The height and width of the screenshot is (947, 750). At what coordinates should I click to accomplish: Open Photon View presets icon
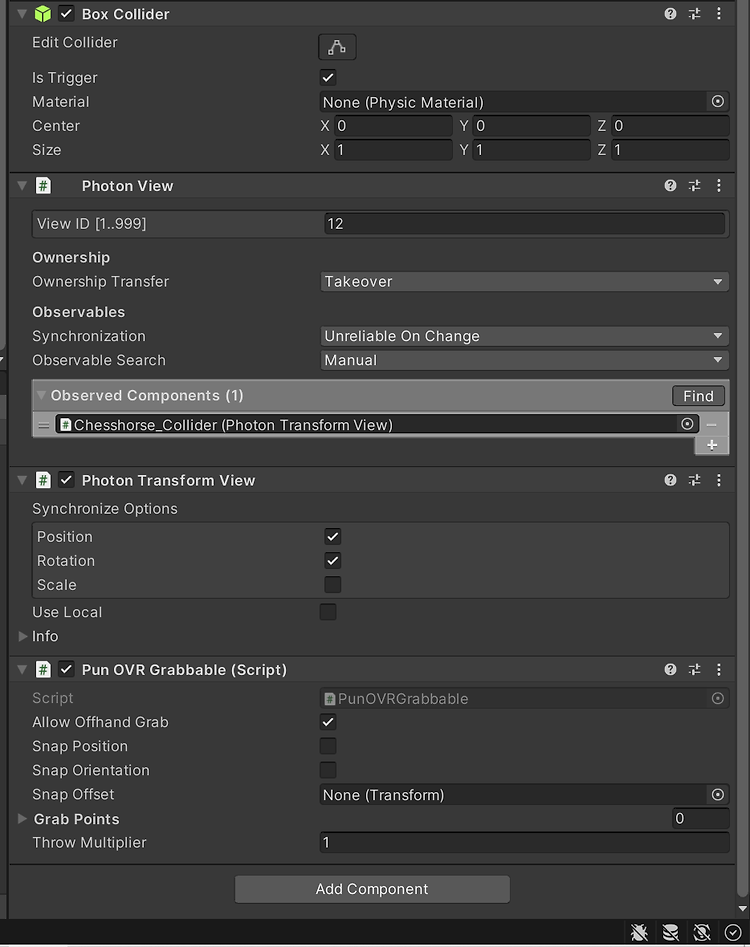click(694, 186)
